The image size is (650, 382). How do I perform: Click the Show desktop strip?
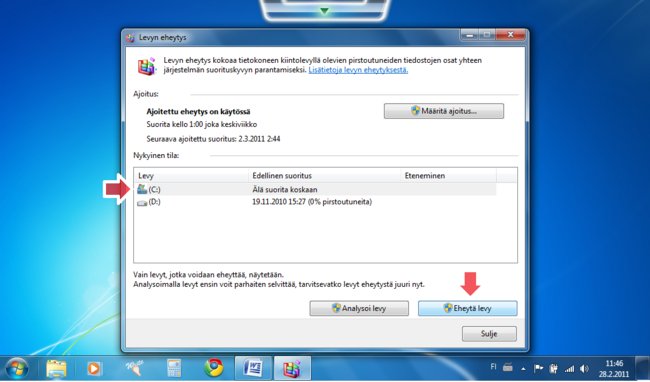[x=643, y=368]
